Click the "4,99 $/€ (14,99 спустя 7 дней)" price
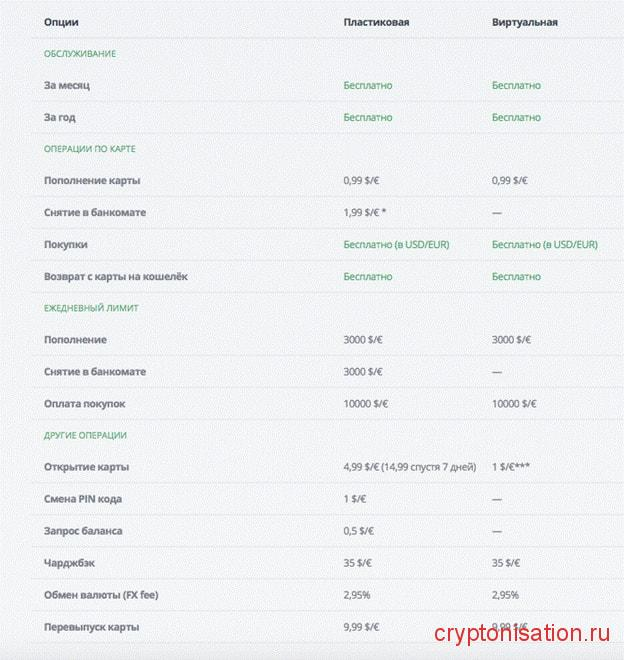Screen dimensions: 624x660 (407, 467)
